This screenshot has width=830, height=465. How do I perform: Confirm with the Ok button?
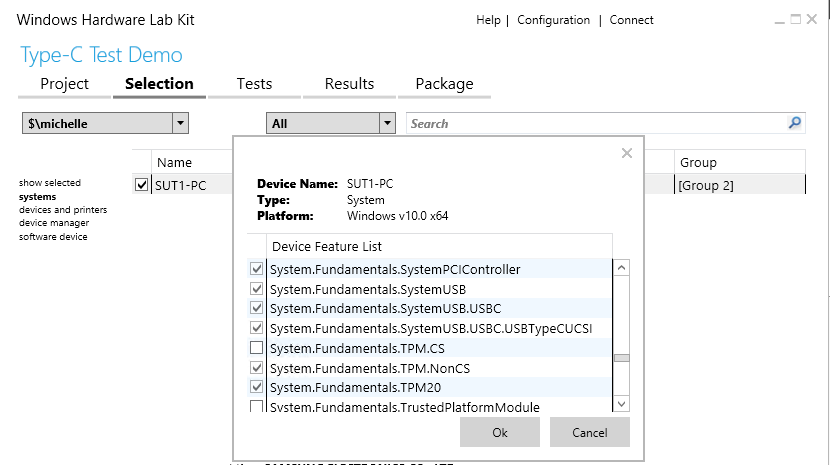(x=500, y=432)
